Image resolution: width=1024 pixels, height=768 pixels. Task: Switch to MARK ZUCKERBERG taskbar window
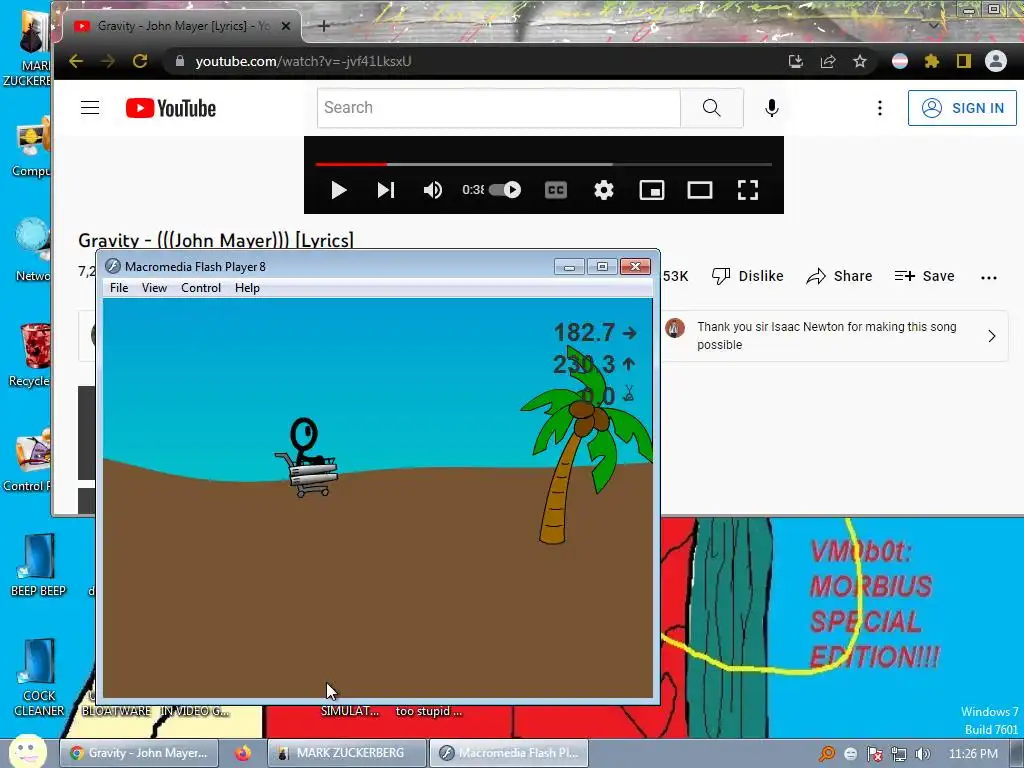tap(347, 753)
